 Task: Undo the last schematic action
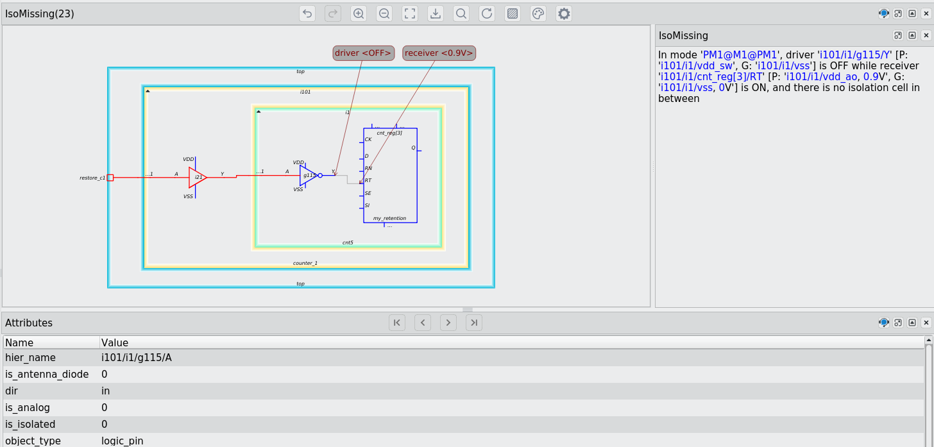click(x=307, y=14)
